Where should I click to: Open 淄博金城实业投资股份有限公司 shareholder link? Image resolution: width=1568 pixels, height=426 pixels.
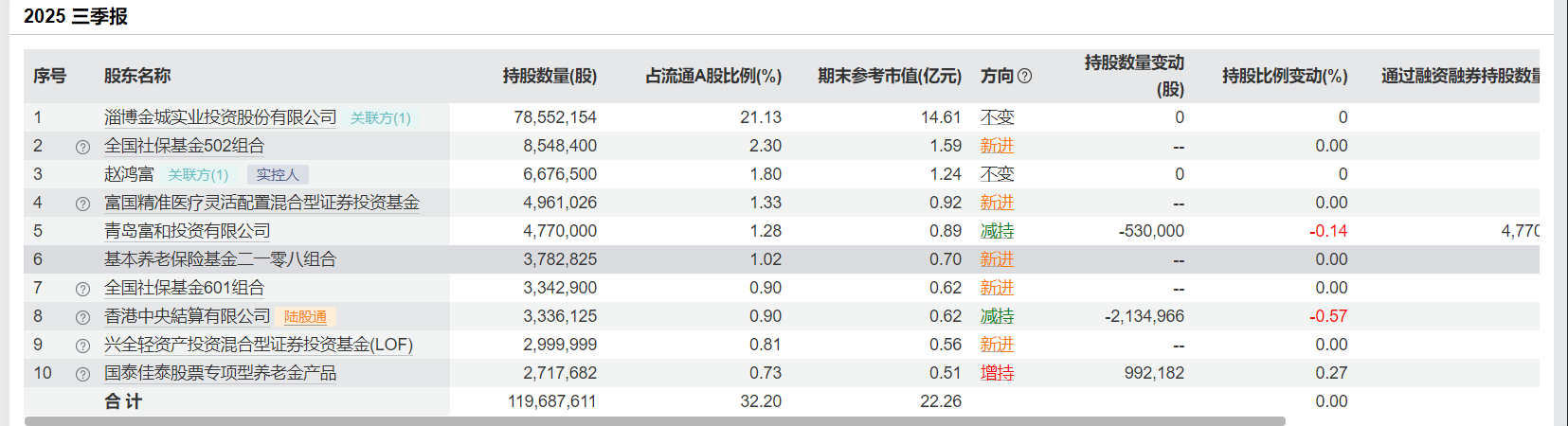click(220, 117)
